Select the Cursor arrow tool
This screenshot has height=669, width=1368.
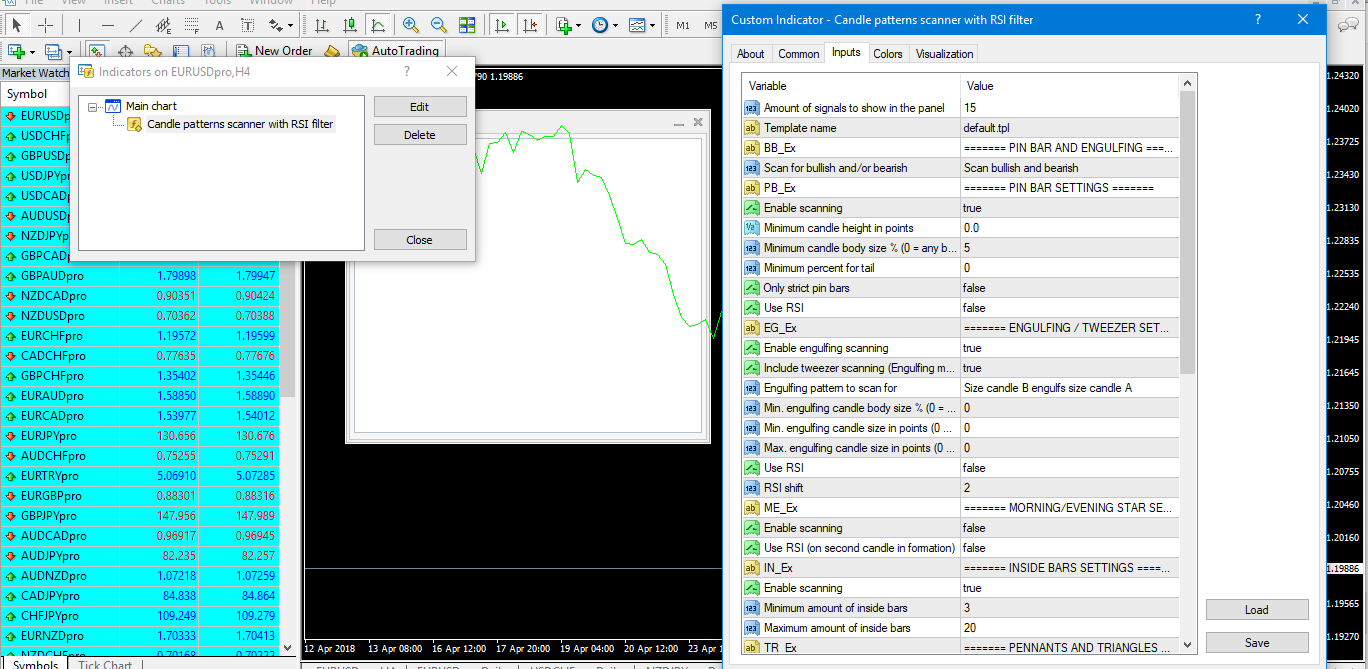pos(16,25)
